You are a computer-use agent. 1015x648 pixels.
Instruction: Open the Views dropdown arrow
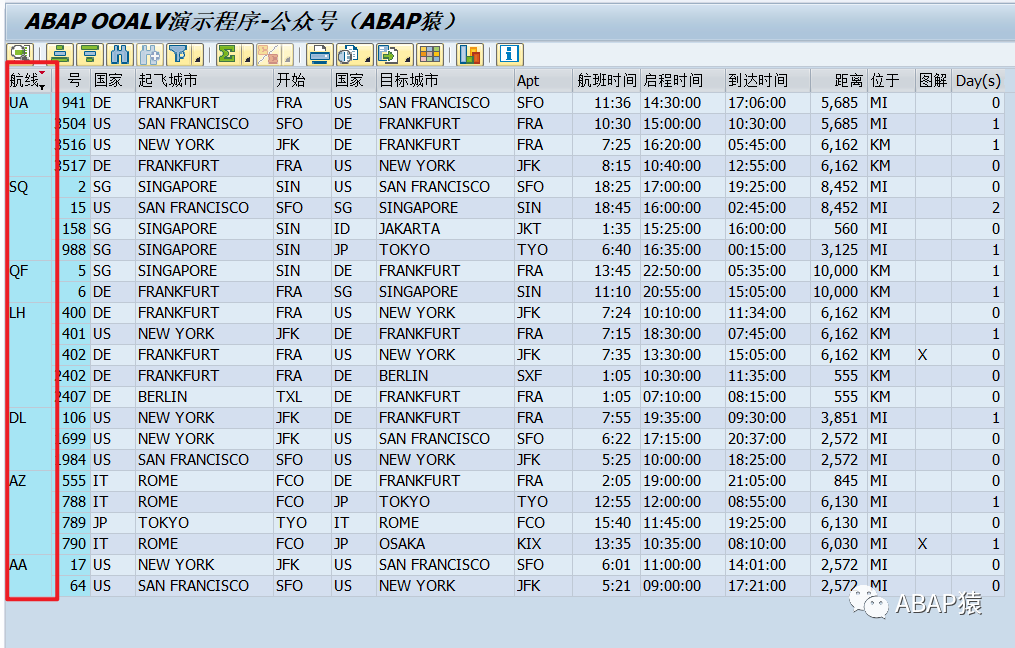tap(367, 54)
